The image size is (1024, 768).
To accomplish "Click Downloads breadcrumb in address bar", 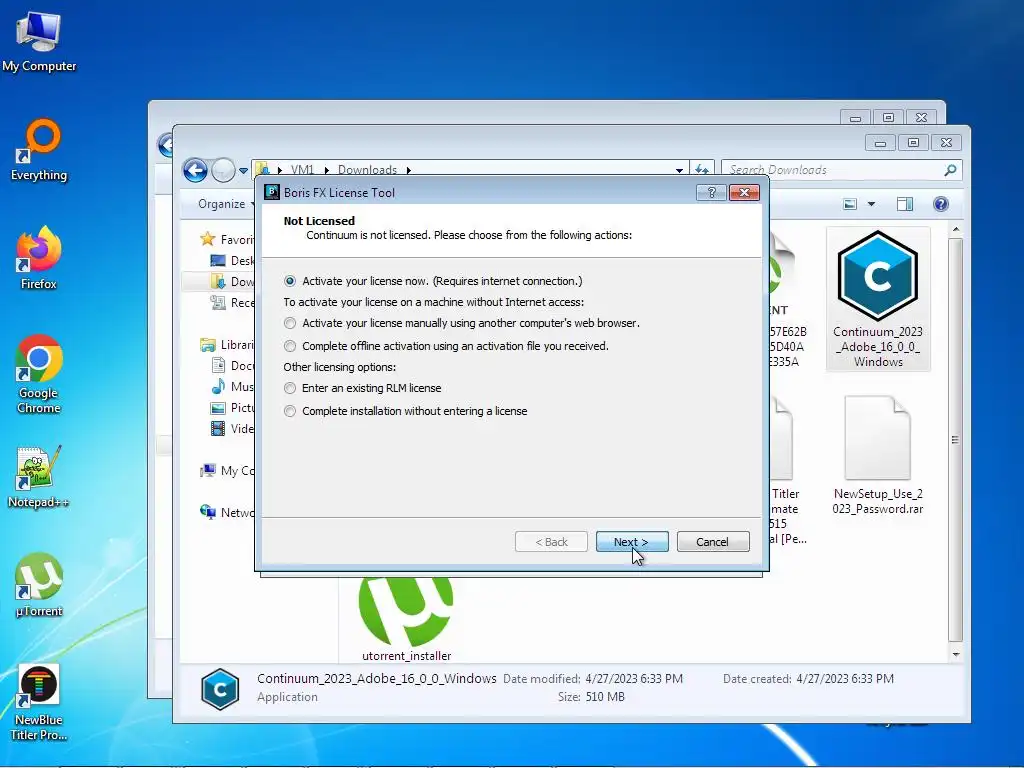I will click(368, 170).
